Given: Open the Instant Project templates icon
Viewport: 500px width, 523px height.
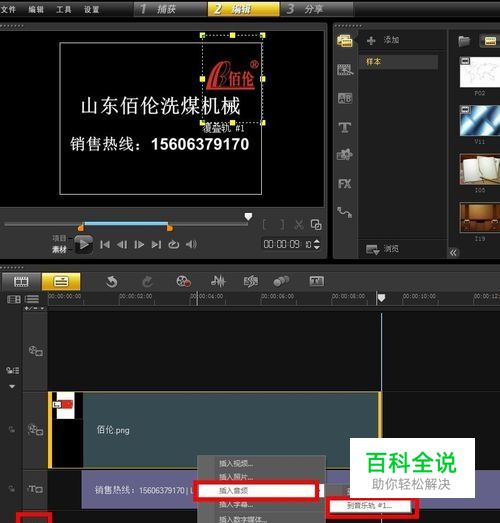Looking at the screenshot, I should coord(345,70).
